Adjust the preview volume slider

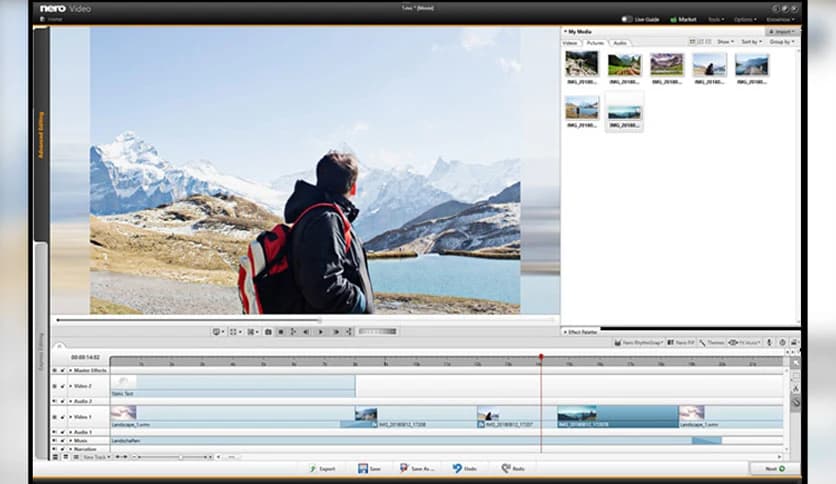[377, 332]
